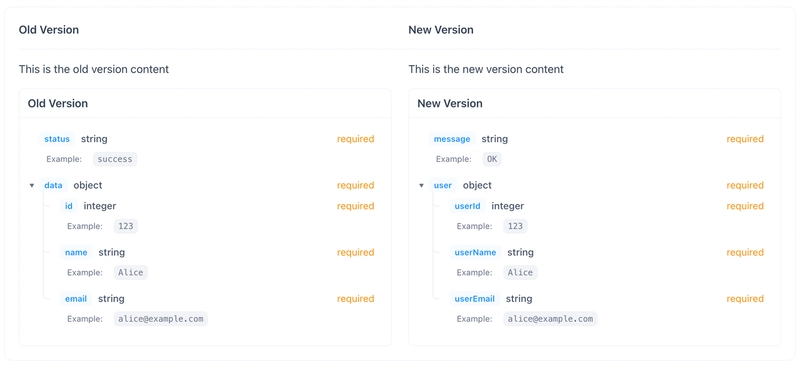The width and height of the screenshot is (800, 368).
Task: Click the data property name tag
Action: (53, 185)
